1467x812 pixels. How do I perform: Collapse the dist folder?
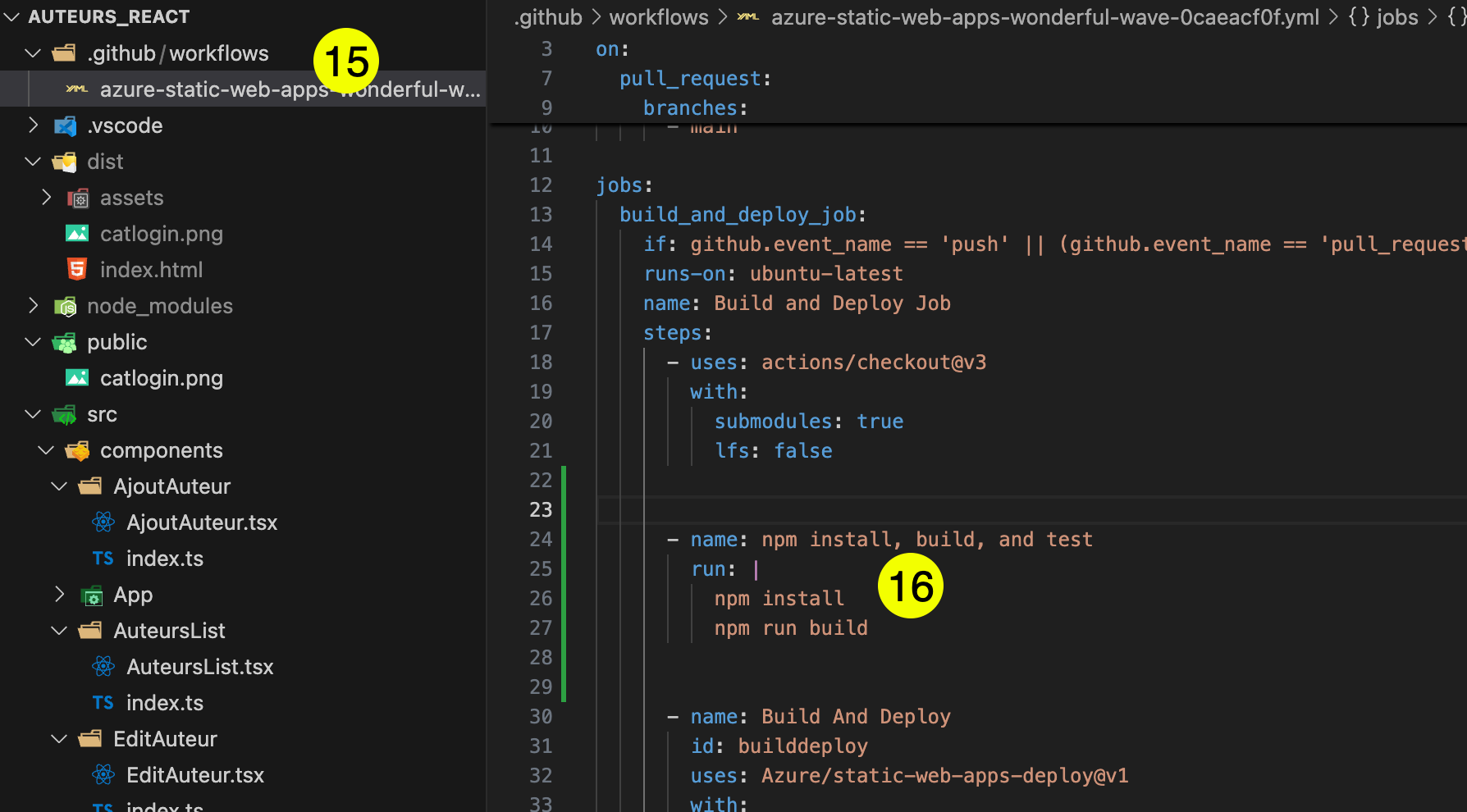tap(32, 161)
